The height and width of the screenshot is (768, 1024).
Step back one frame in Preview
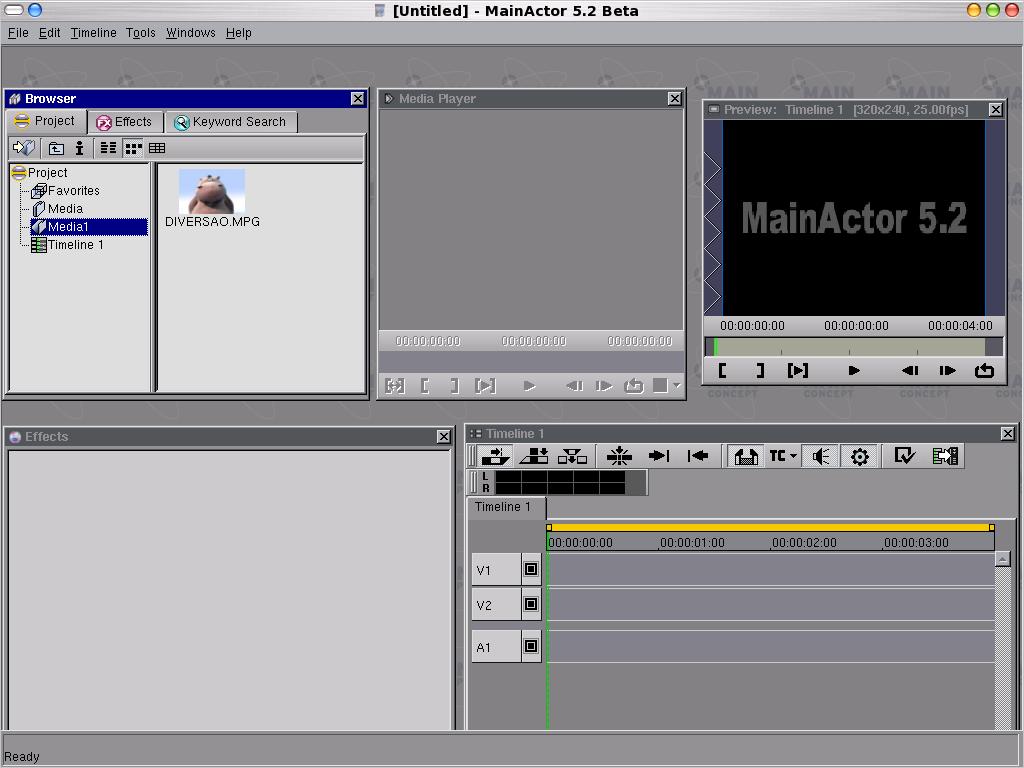pyautogui.click(x=910, y=371)
